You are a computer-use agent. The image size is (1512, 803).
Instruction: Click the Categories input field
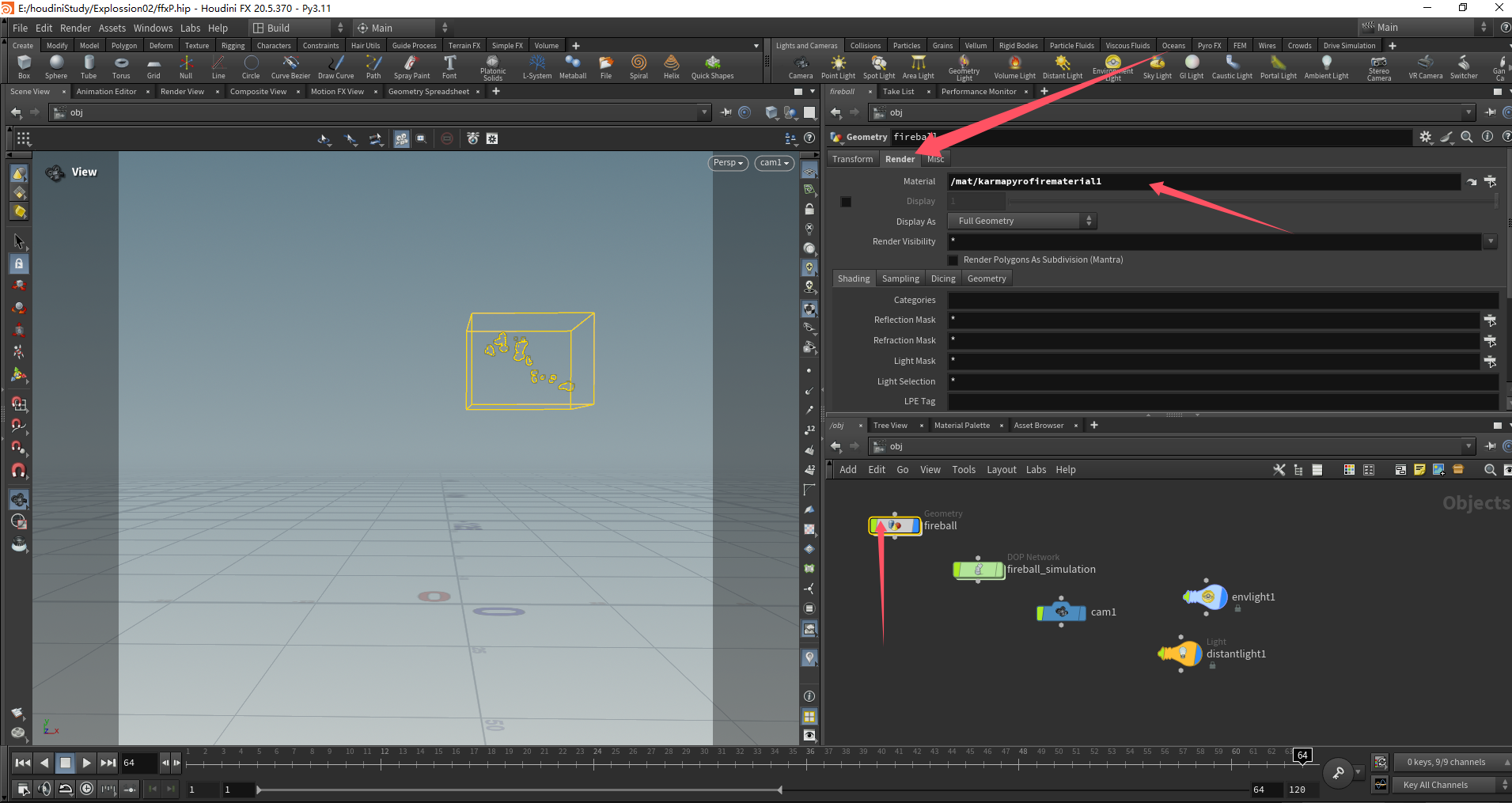[x=1223, y=301]
